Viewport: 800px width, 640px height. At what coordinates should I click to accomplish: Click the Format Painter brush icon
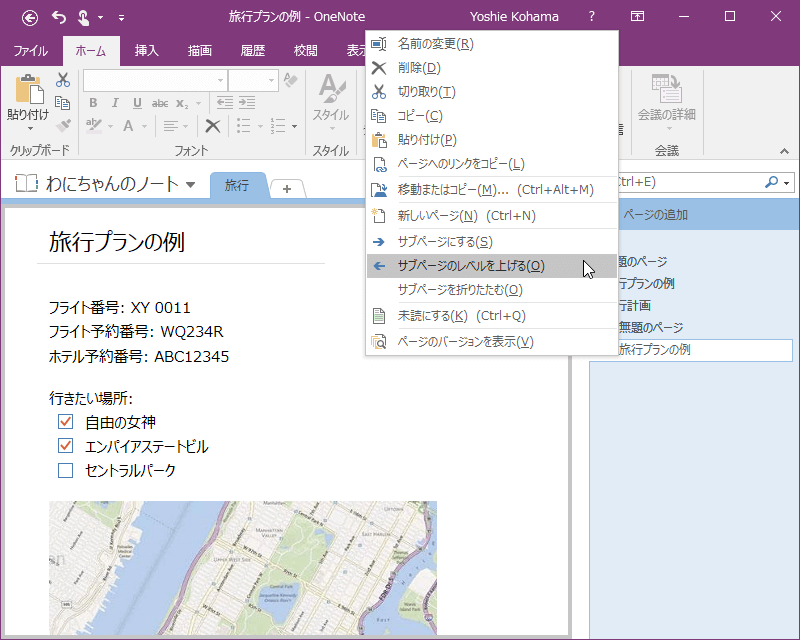pyautogui.click(x=63, y=125)
